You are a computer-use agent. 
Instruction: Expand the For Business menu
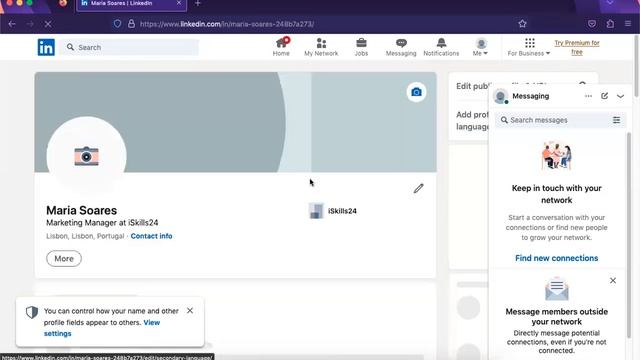tap(529, 47)
